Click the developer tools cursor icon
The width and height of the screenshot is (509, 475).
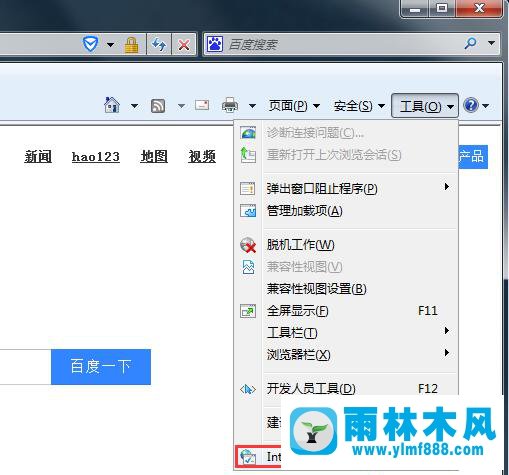[248, 389]
